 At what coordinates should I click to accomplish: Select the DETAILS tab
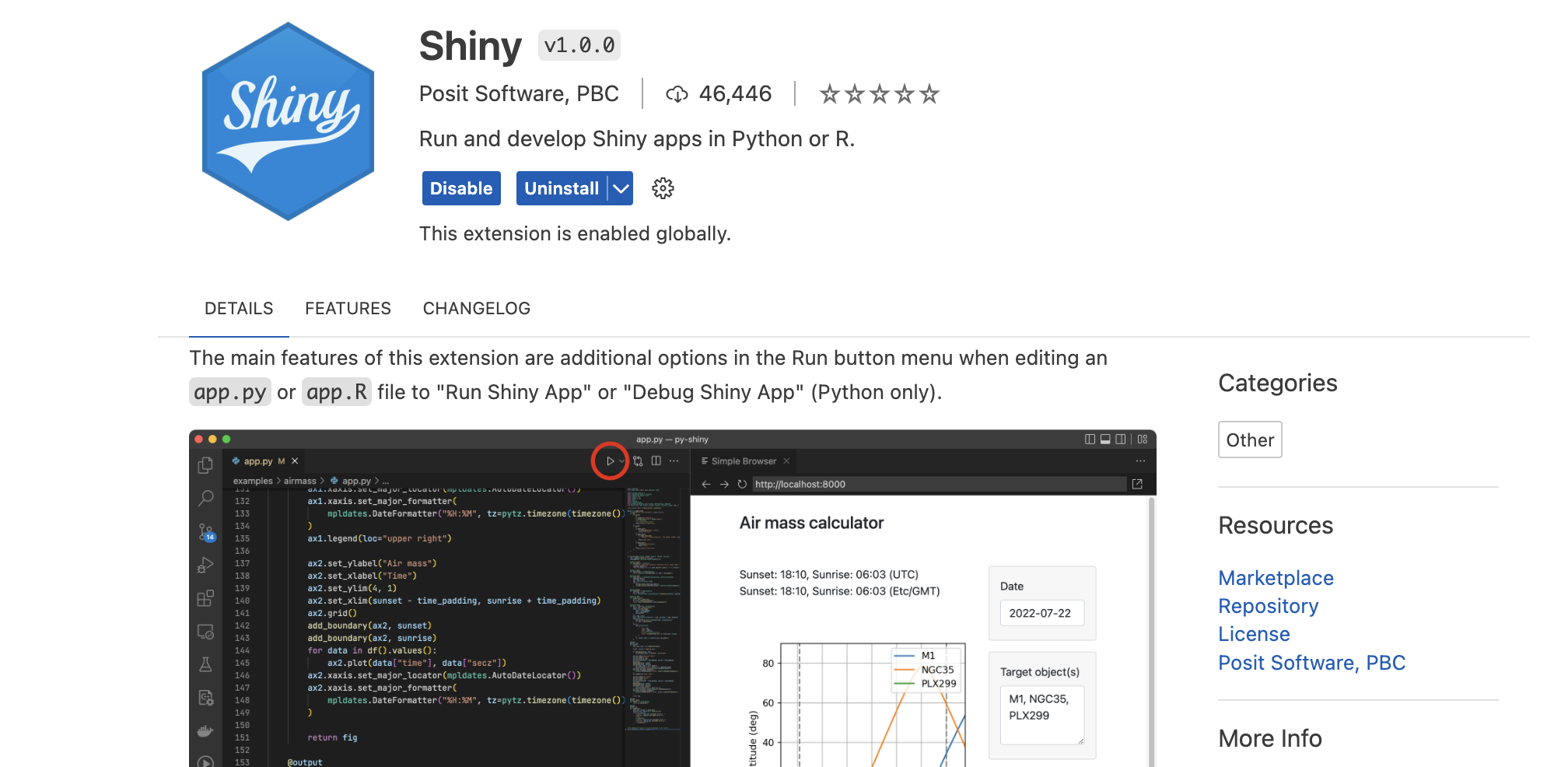tap(239, 309)
